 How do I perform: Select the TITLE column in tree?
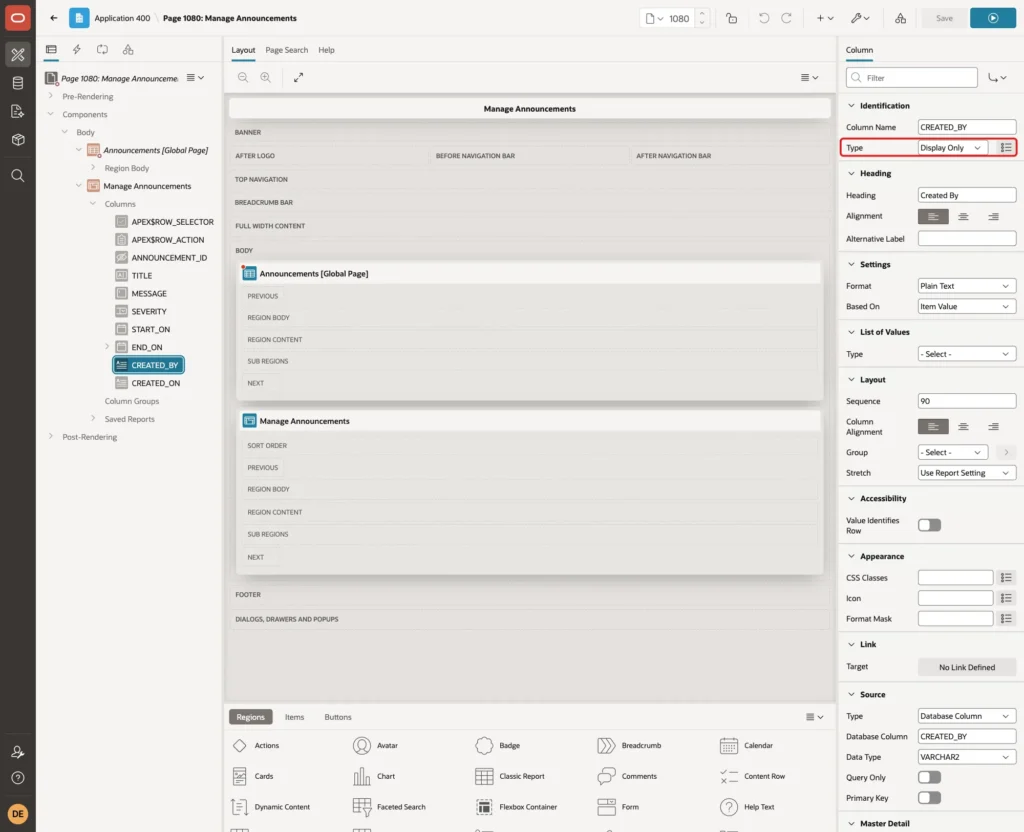pos(142,276)
